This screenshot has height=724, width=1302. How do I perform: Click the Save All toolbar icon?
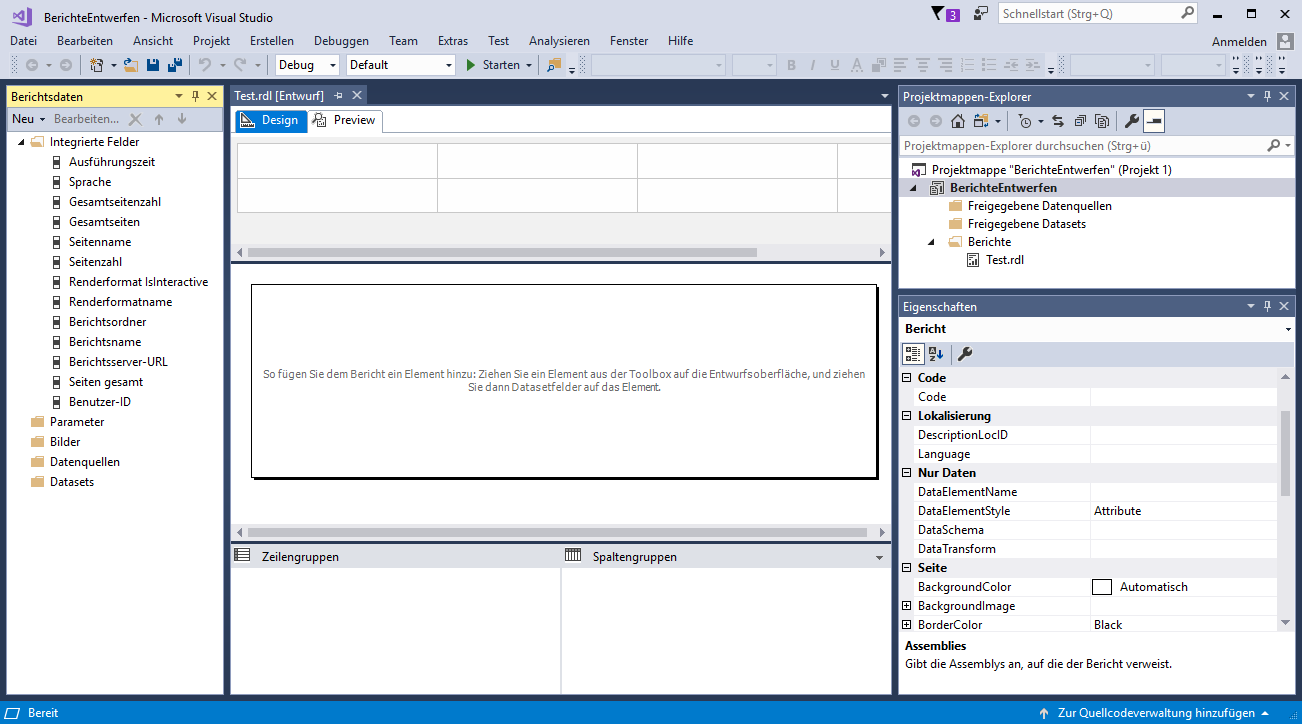point(175,65)
